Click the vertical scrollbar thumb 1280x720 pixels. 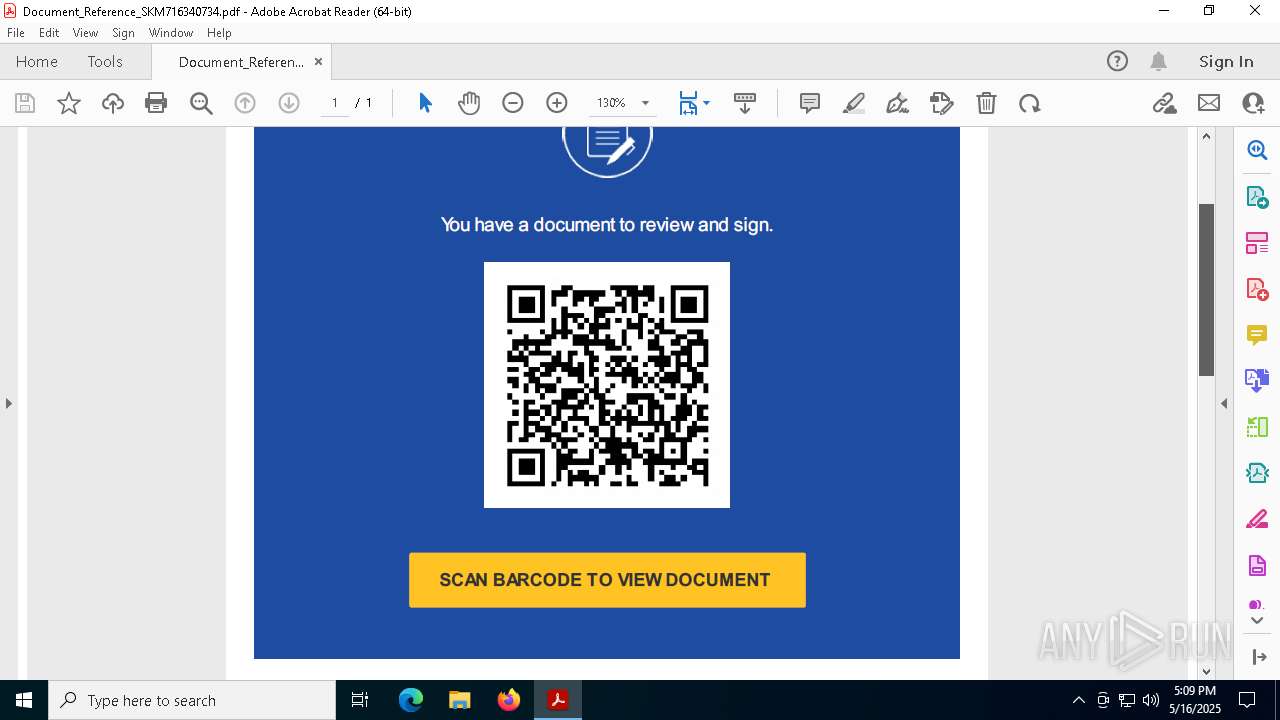1206,290
